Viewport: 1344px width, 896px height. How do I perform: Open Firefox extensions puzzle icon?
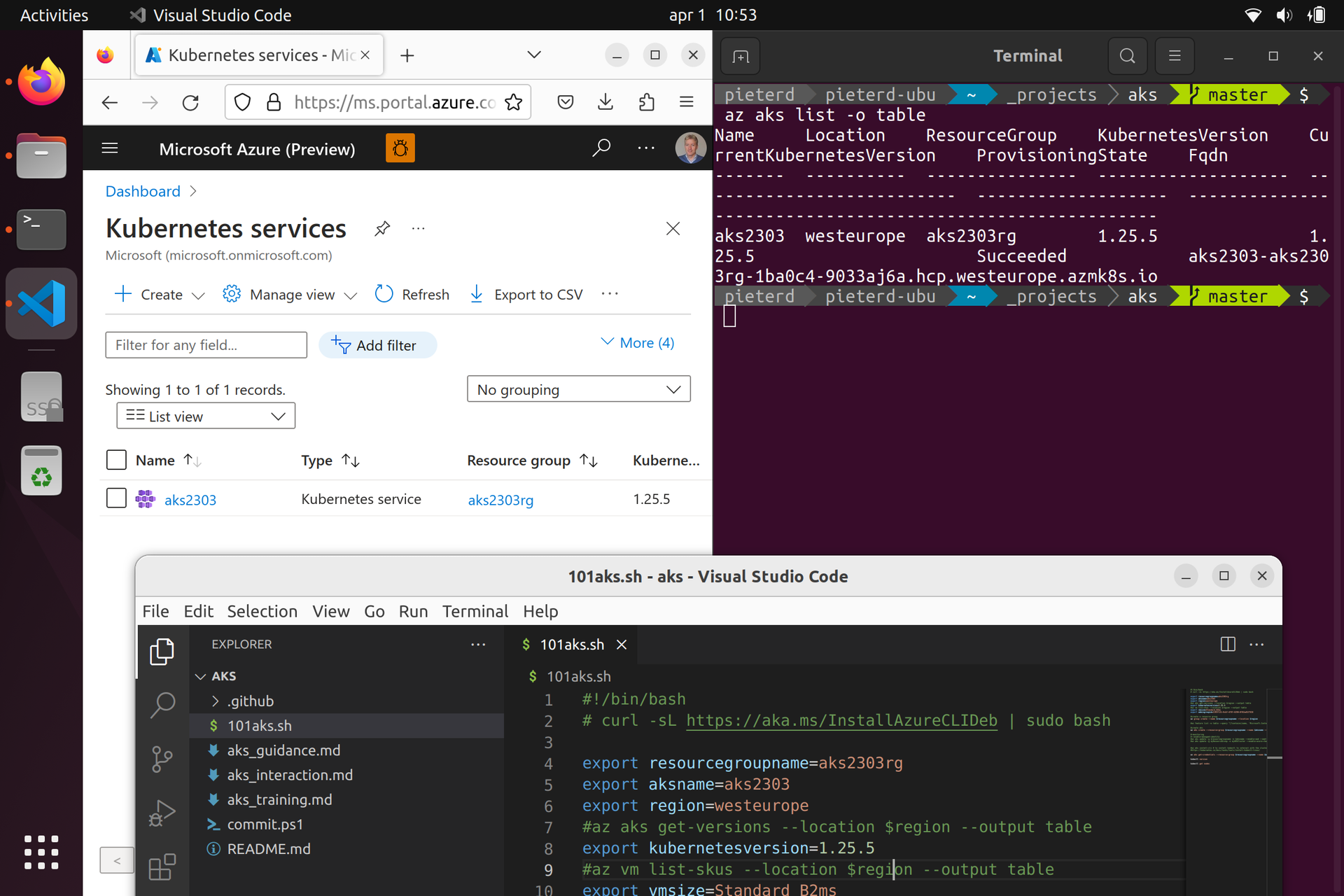pyautogui.click(x=647, y=103)
